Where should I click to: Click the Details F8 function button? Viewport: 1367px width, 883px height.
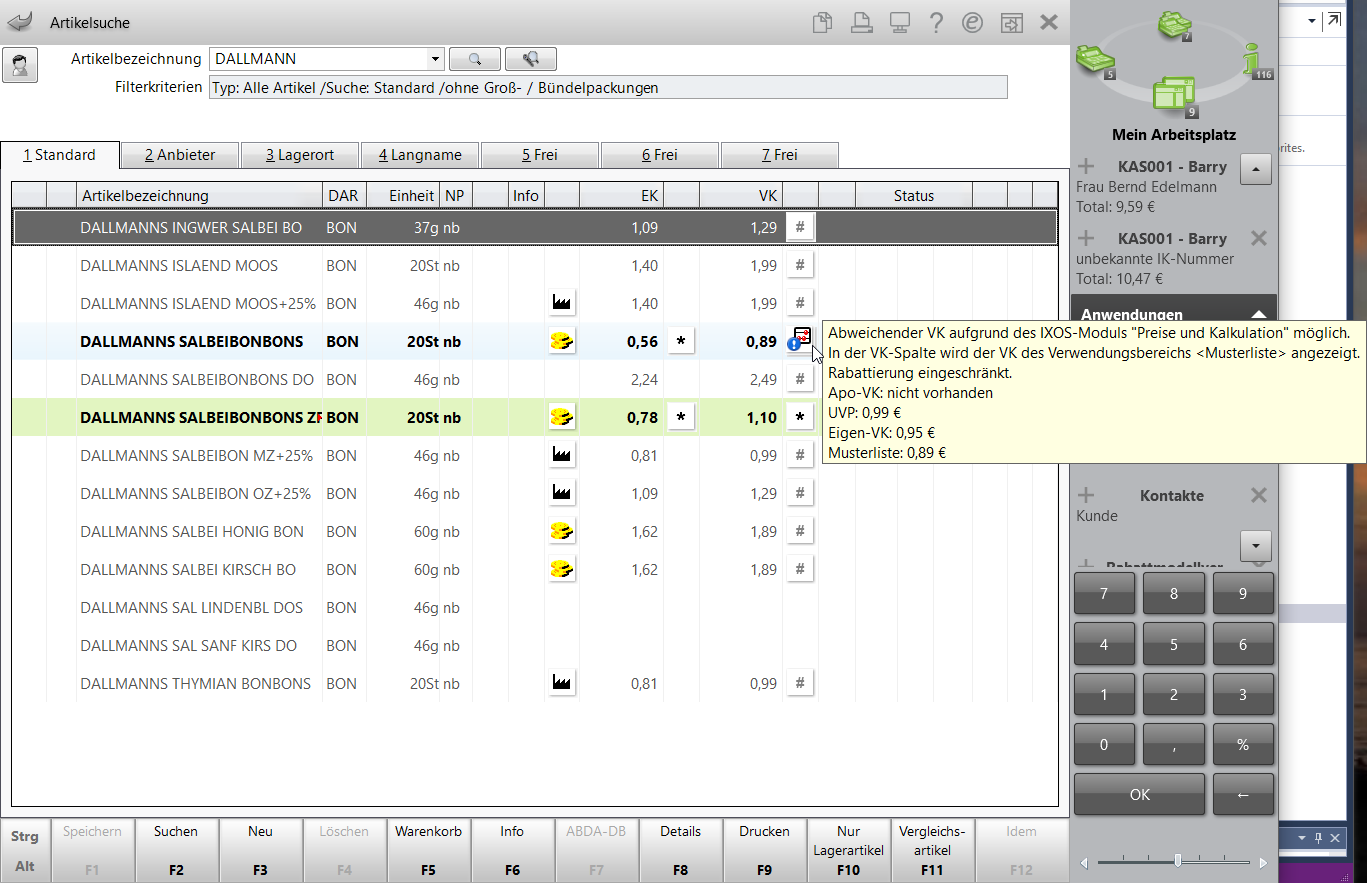680,850
